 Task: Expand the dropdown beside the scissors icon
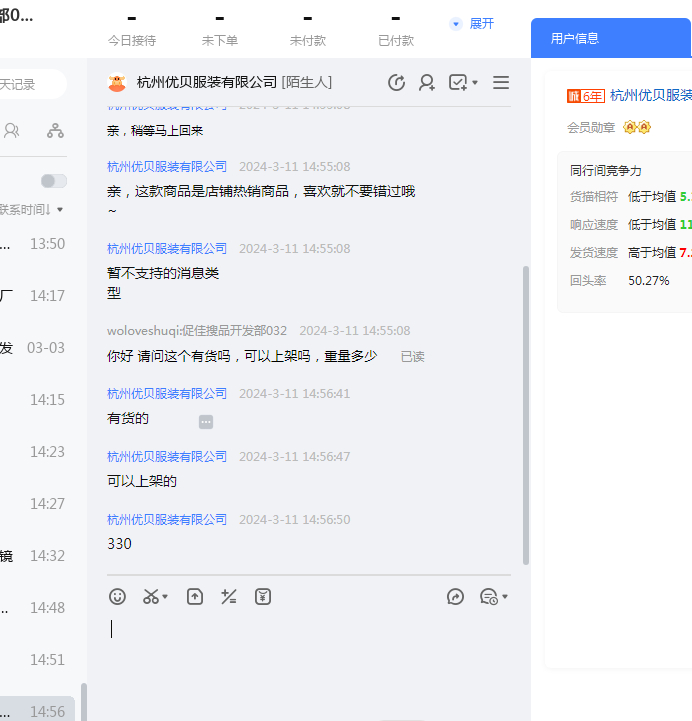165,597
